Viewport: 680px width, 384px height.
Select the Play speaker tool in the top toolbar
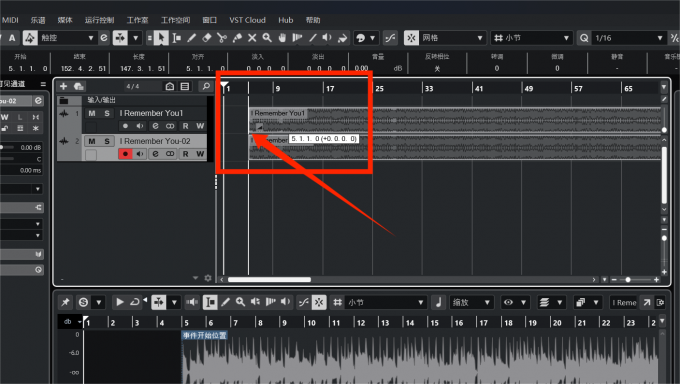pos(327,38)
